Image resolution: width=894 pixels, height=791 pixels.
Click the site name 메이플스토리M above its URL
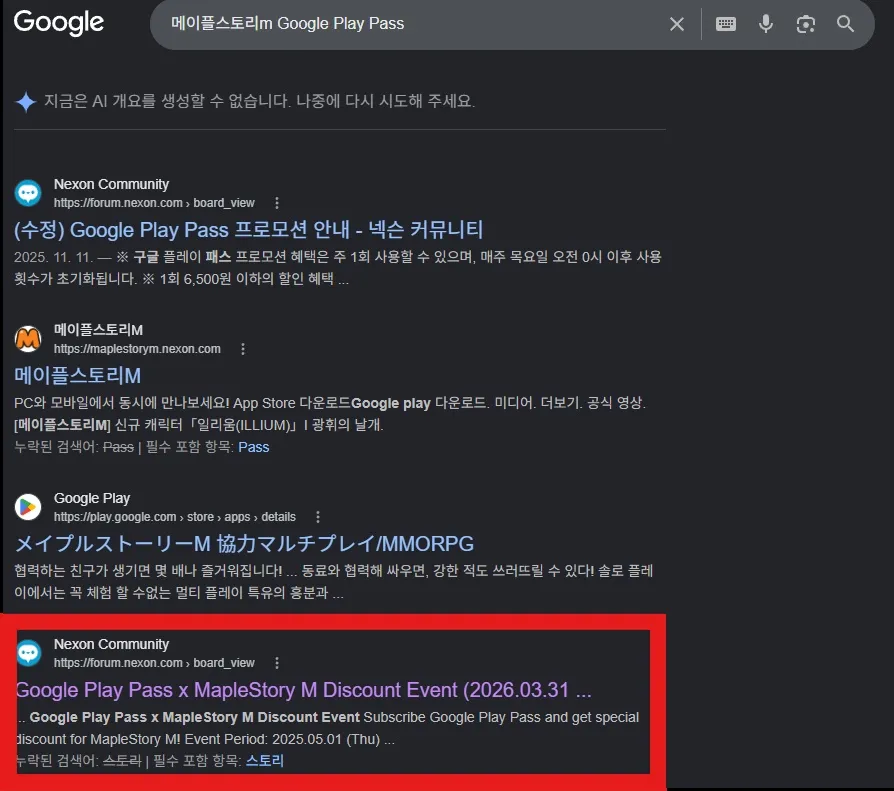click(98, 330)
